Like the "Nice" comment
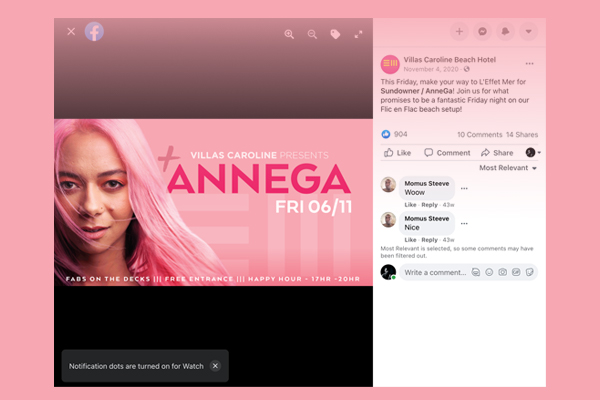This screenshot has width=600, height=400. 410,240
